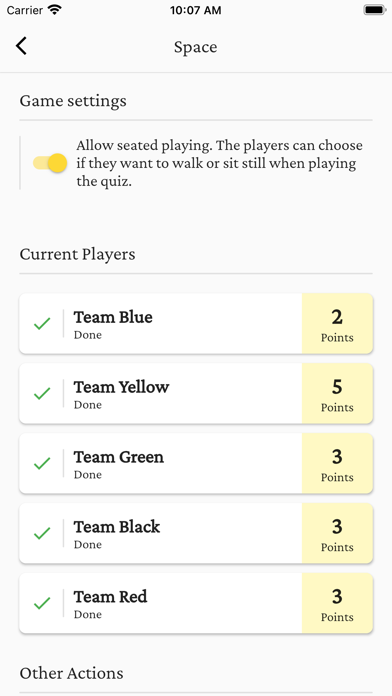Tap Team Yellow's 5 Points badge
This screenshot has width=392, height=696.
point(337,393)
